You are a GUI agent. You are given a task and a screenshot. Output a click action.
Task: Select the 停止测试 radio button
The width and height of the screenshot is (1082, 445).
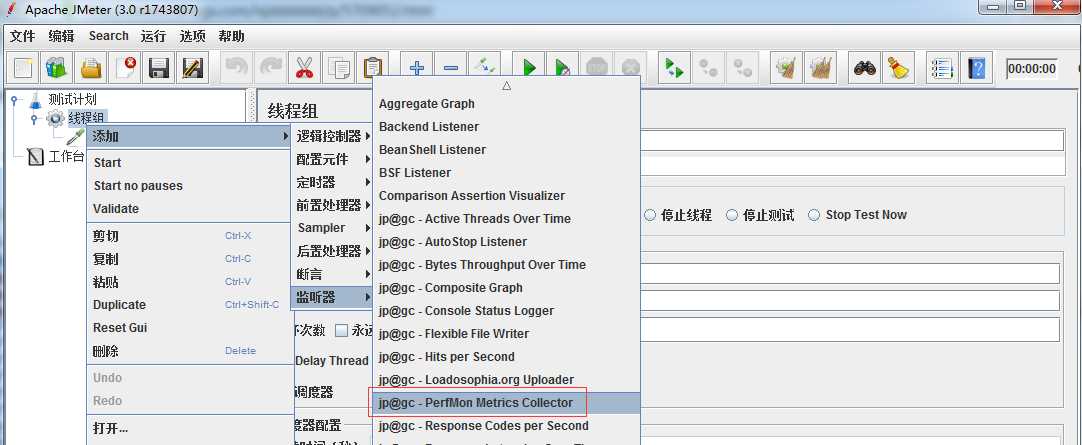click(732, 215)
